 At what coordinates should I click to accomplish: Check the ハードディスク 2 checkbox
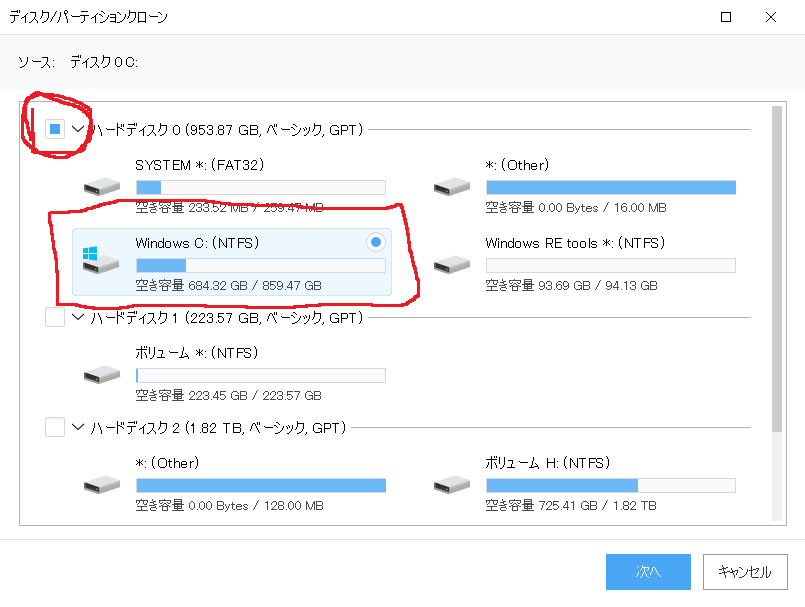(55, 427)
